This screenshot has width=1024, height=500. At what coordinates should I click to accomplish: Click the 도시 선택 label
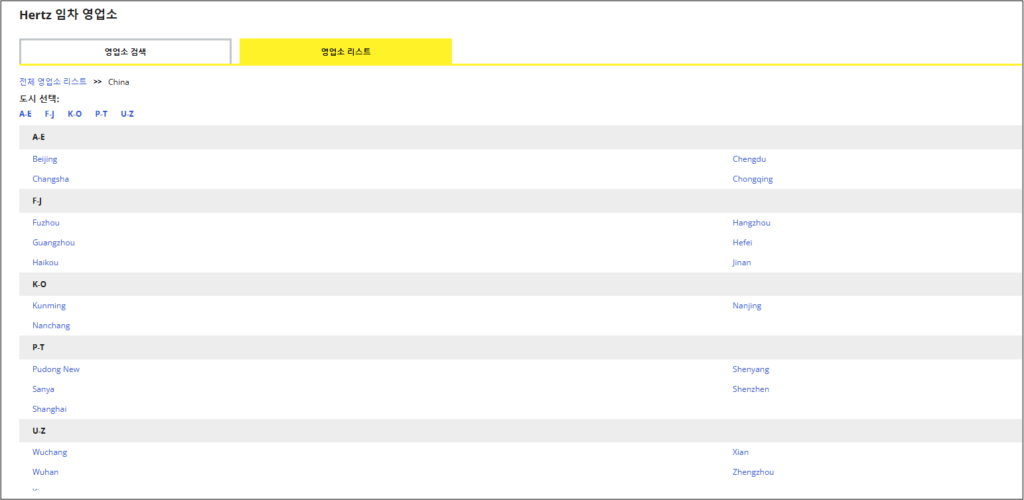[x=39, y=99]
